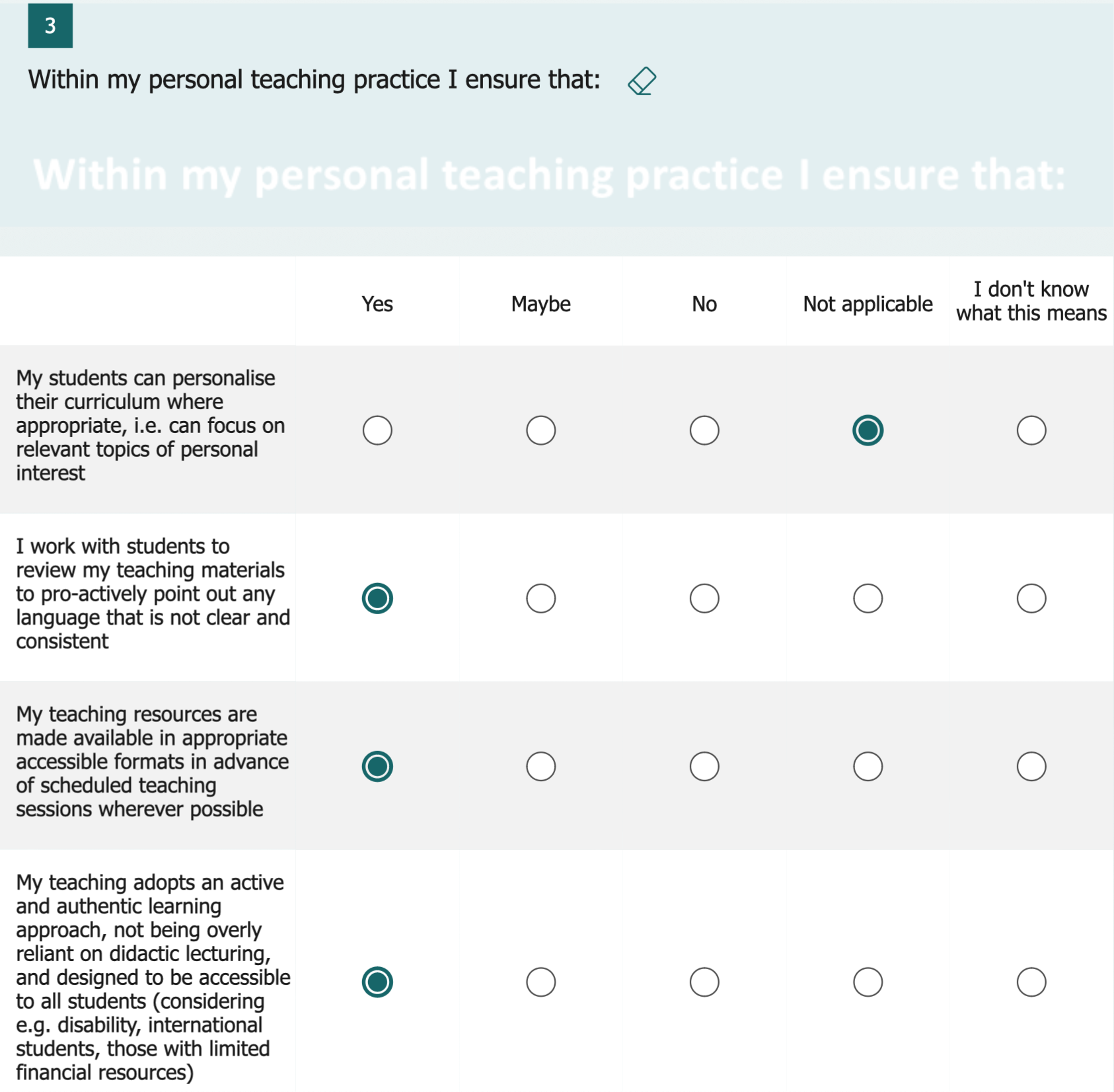This screenshot has height=1092, width=1114.
Task: Click selected Yes for reviewing teaching materials
Action: (377, 598)
